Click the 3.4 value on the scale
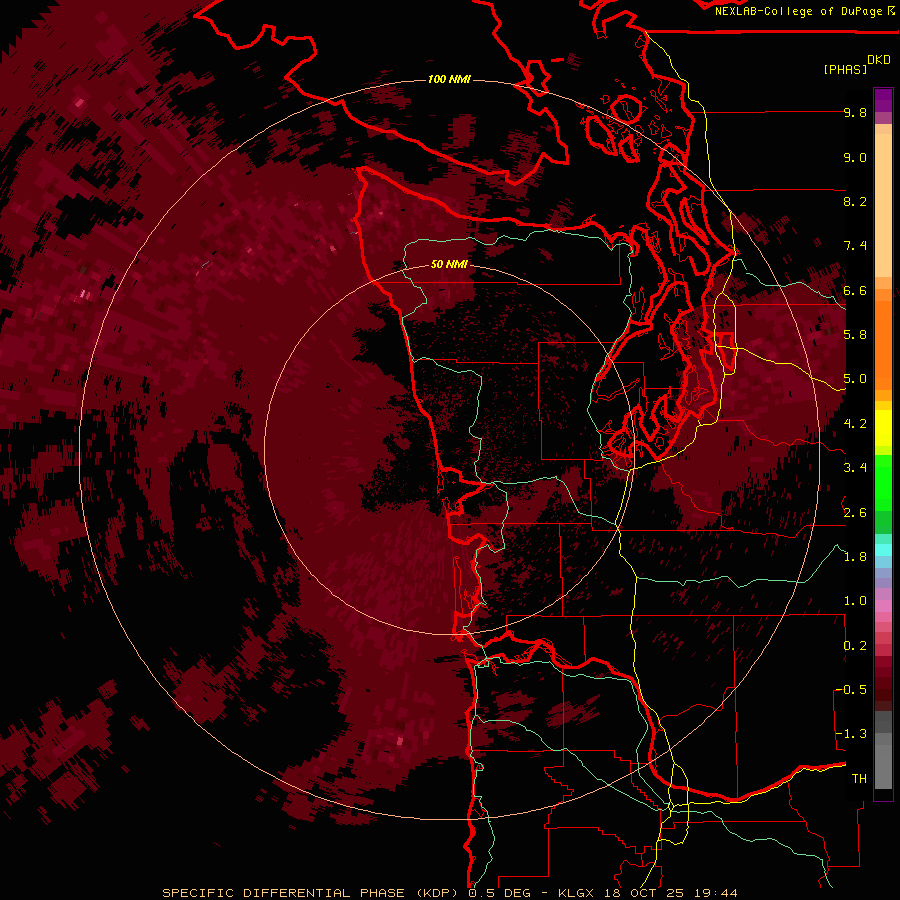The width and height of the screenshot is (900, 900). [x=855, y=468]
